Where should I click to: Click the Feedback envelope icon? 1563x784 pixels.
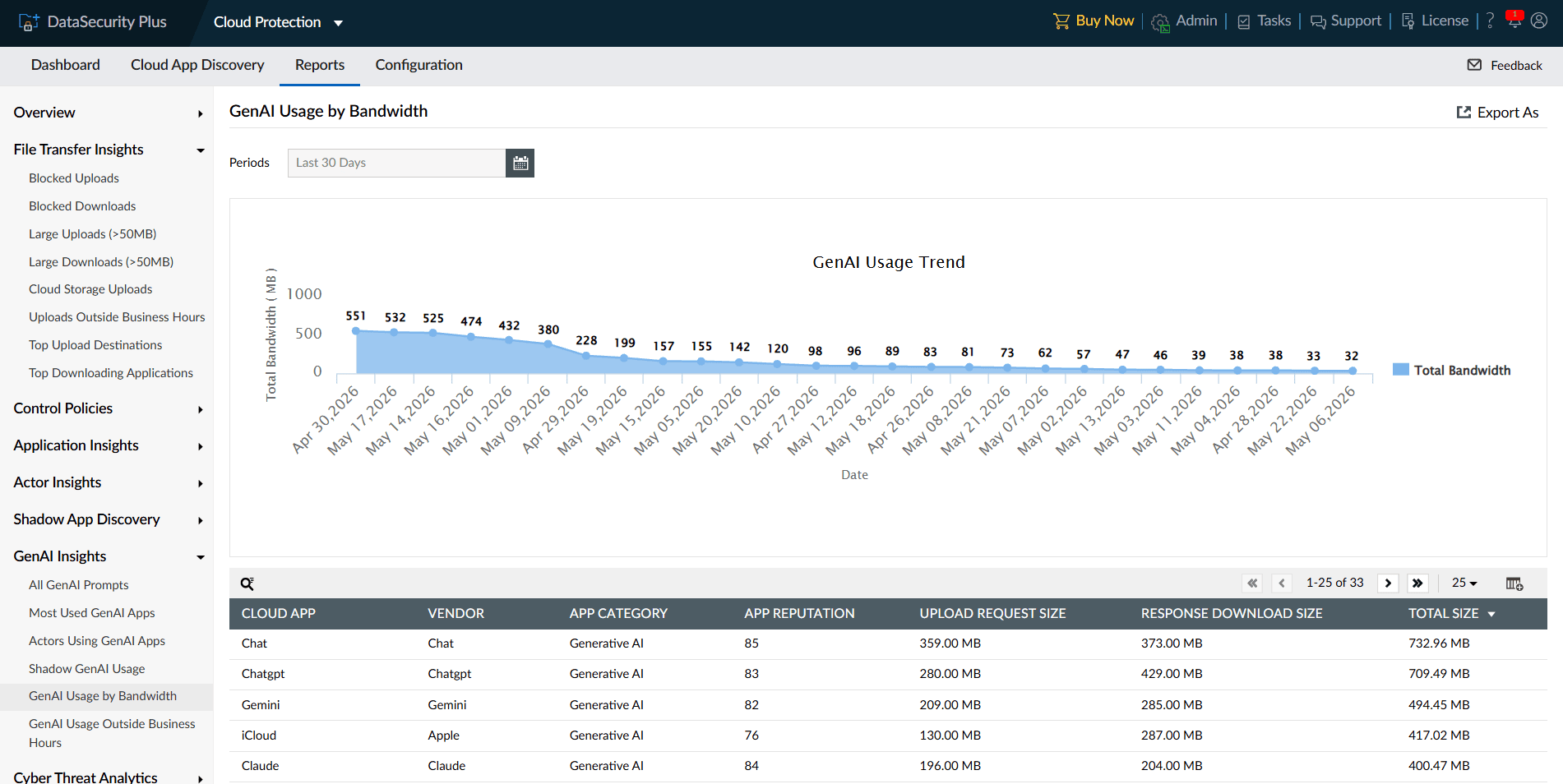click(1475, 65)
